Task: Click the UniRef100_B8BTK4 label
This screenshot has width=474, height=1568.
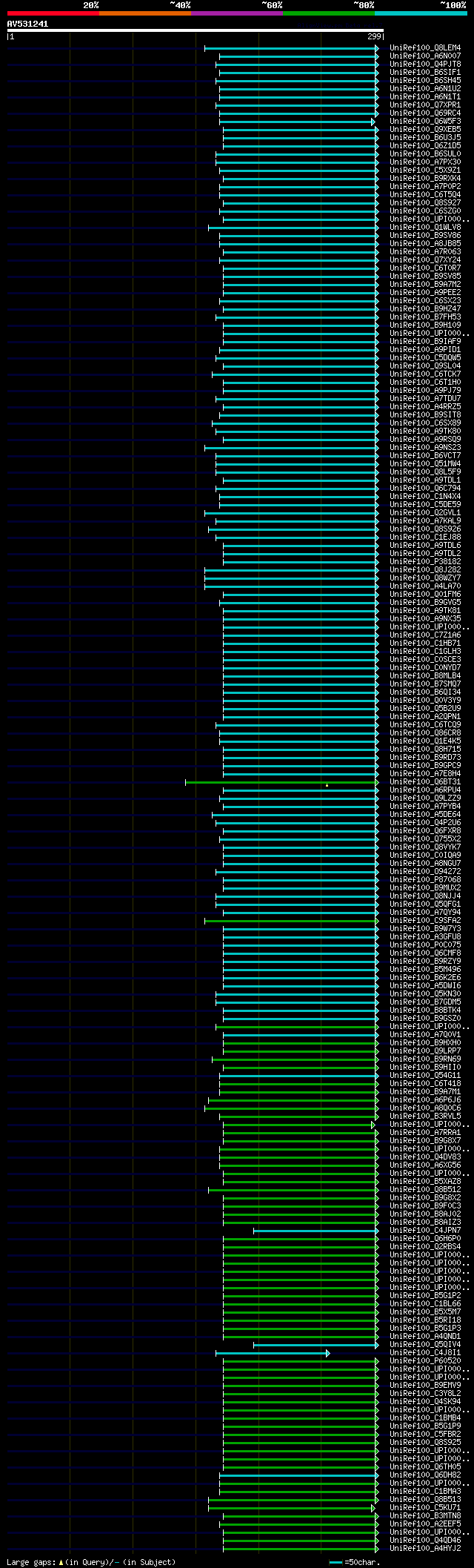Action: click(x=425, y=1010)
